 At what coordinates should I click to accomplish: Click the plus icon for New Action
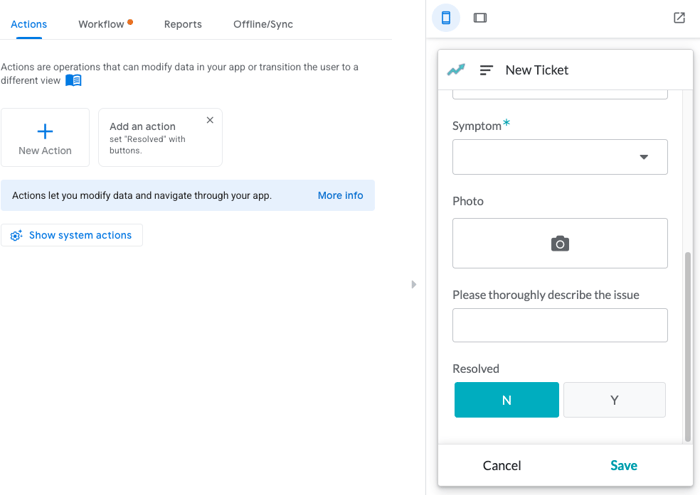(x=45, y=131)
